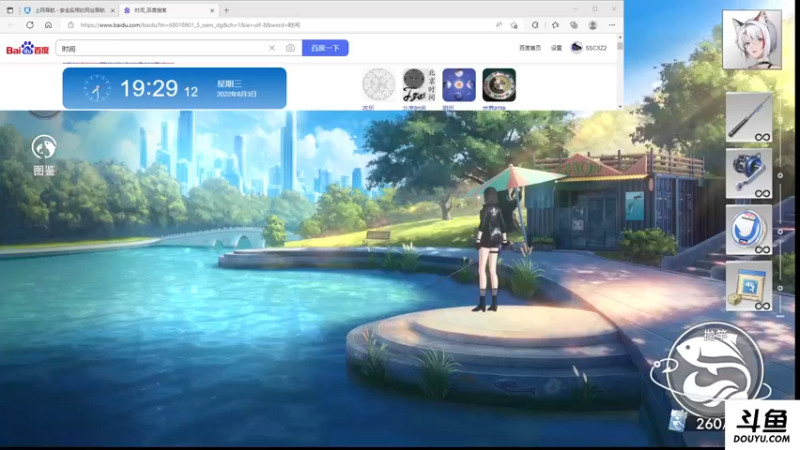Close the 上网导航 tab
Viewport: 800px width, 450px height.
[x=113, y=10]
